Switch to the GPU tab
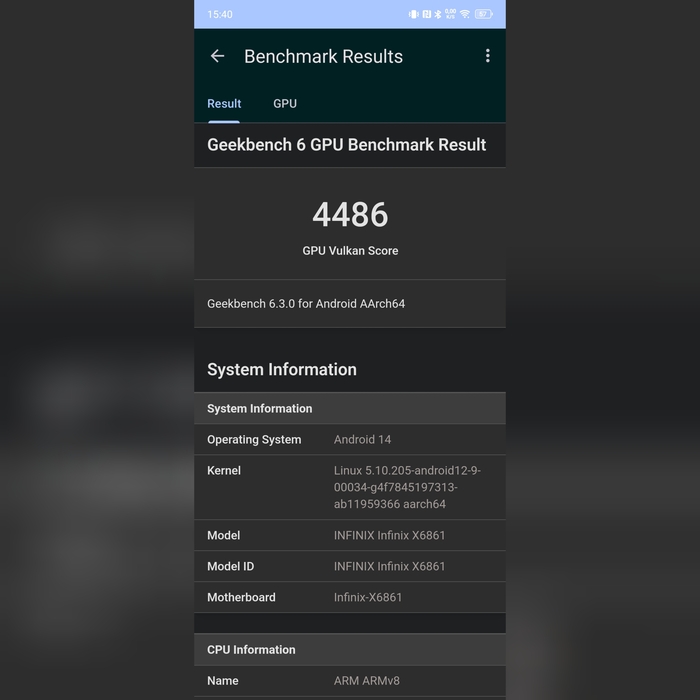 285,104
